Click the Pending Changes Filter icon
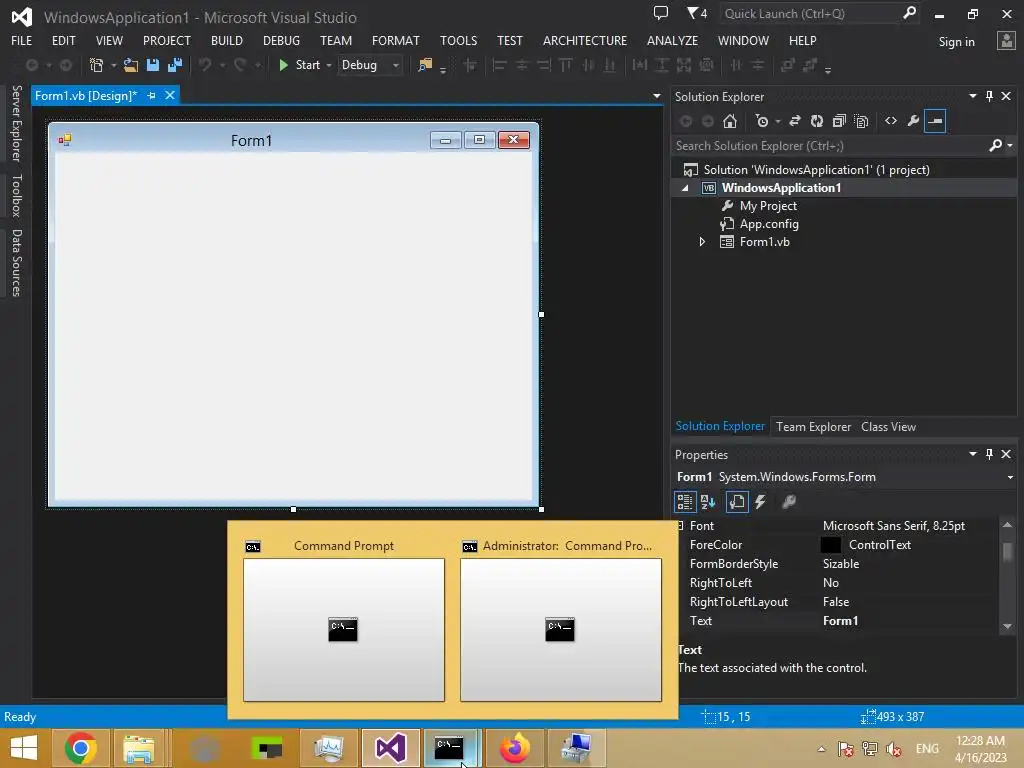The image size is (1024, 768). coord(761,121)
